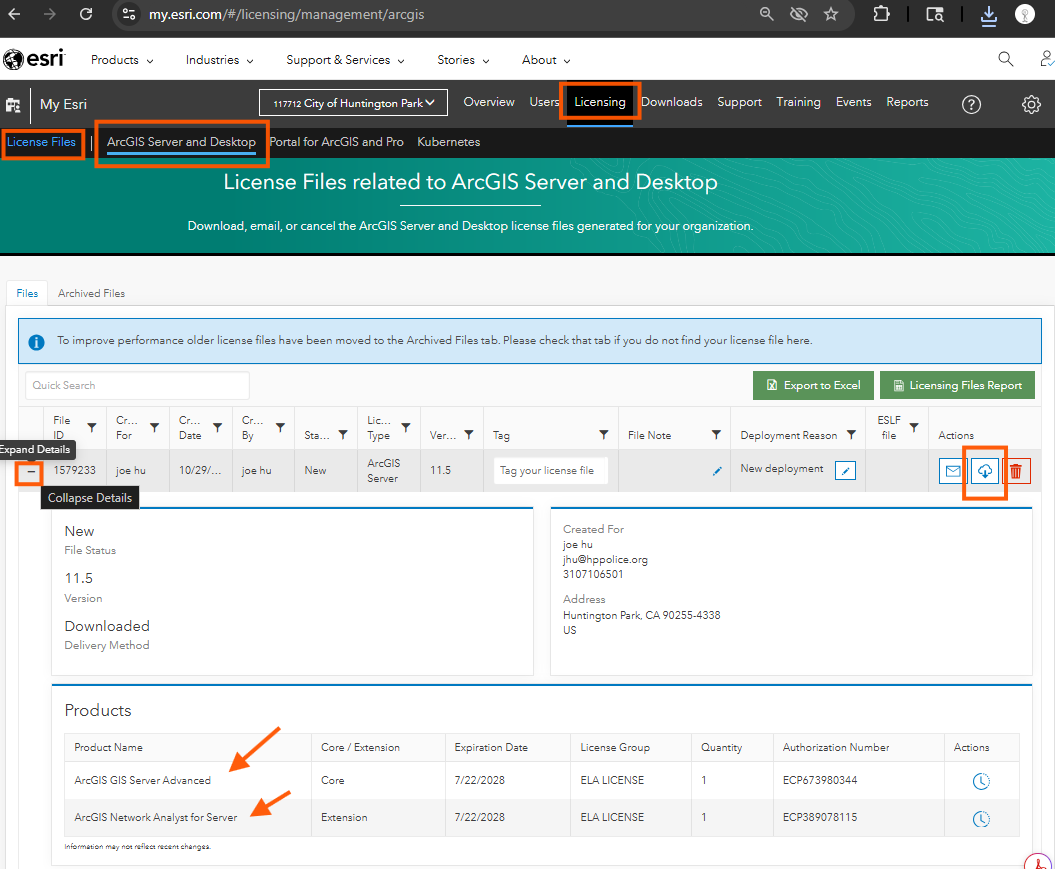
Task: Click the File Note pencil icon
Action: (x=717, y=471)
